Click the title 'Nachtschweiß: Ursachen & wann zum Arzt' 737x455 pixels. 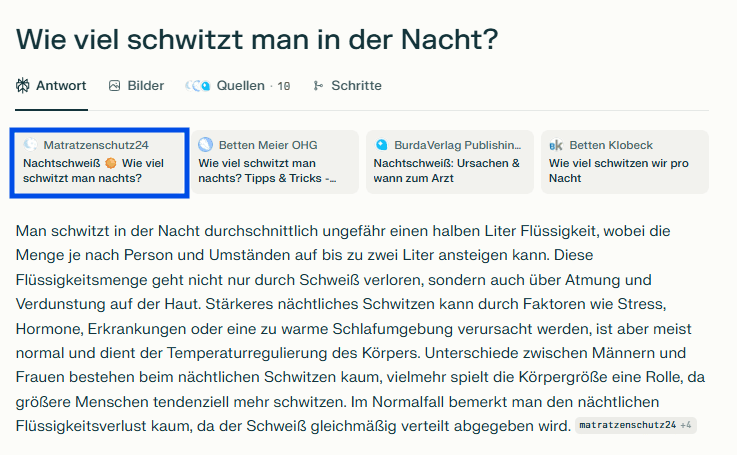(447, 171)
